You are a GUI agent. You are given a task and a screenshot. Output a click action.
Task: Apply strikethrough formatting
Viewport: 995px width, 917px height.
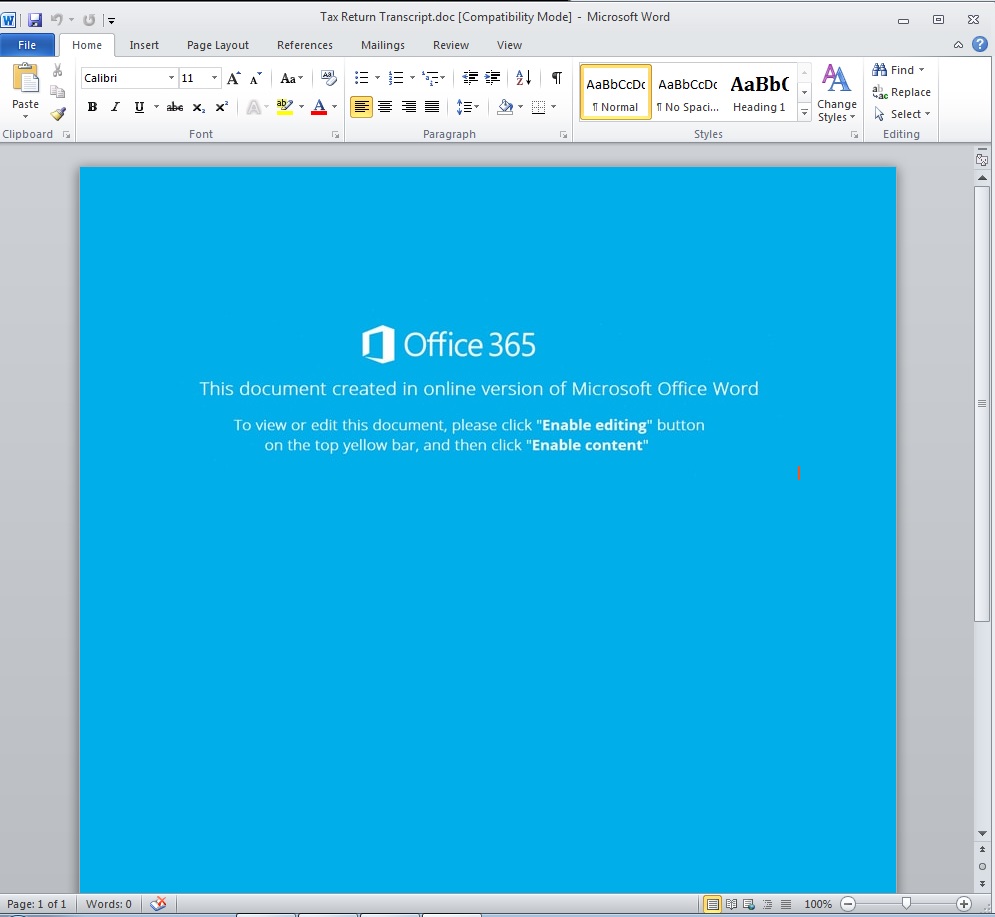[175, 107]
